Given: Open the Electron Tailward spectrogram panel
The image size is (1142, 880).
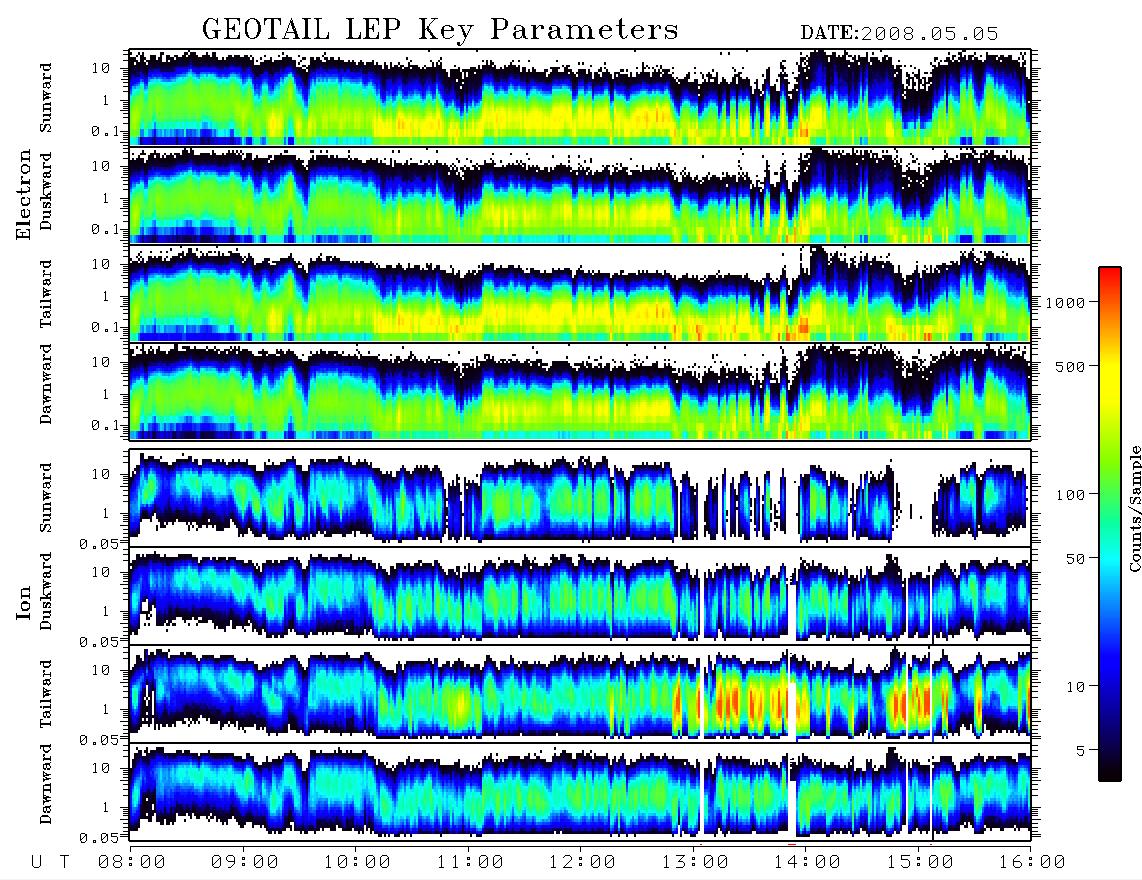Looking at the screenshot, I should [x=580, y=294].
